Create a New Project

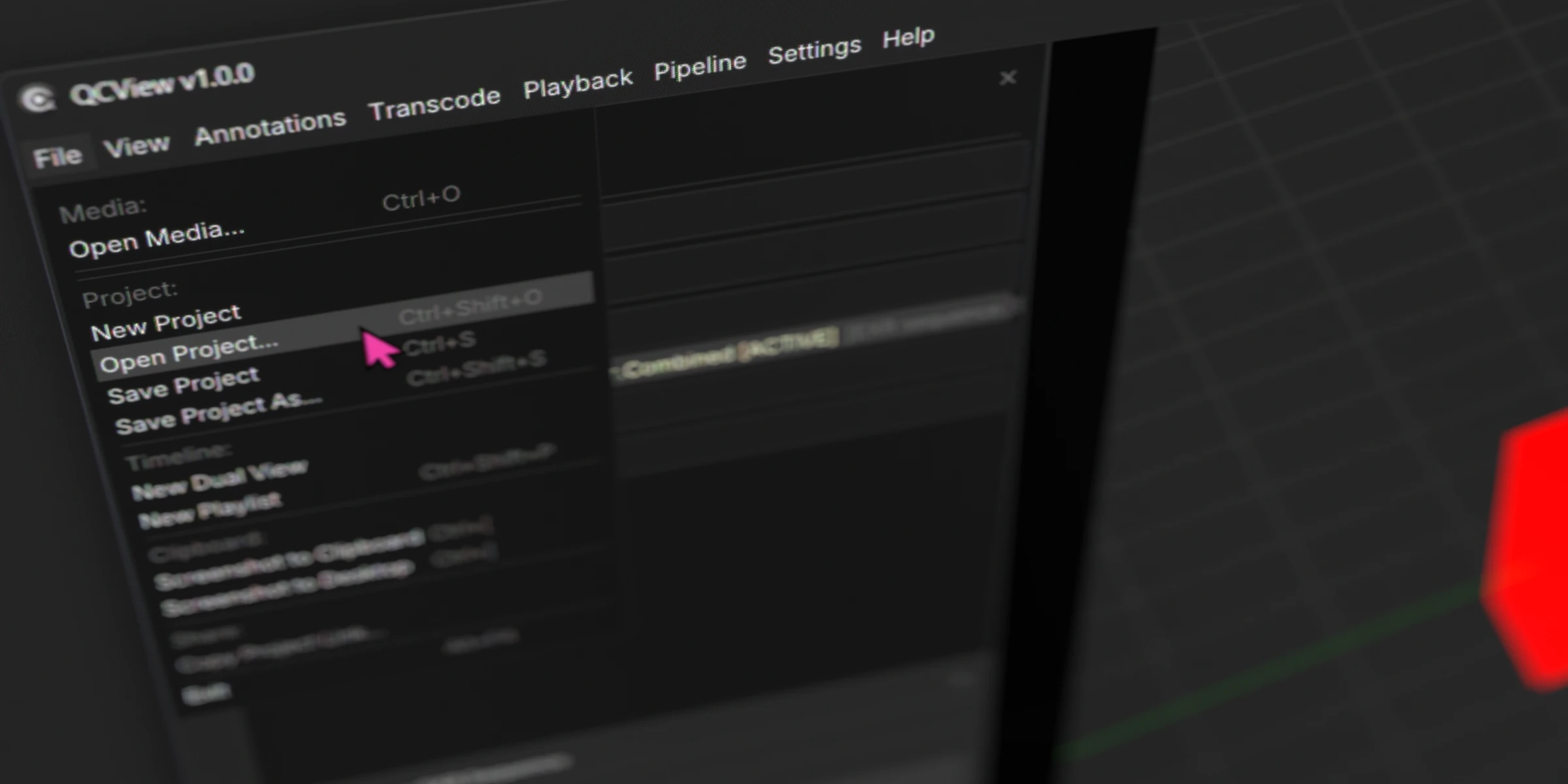coord(166,319)
